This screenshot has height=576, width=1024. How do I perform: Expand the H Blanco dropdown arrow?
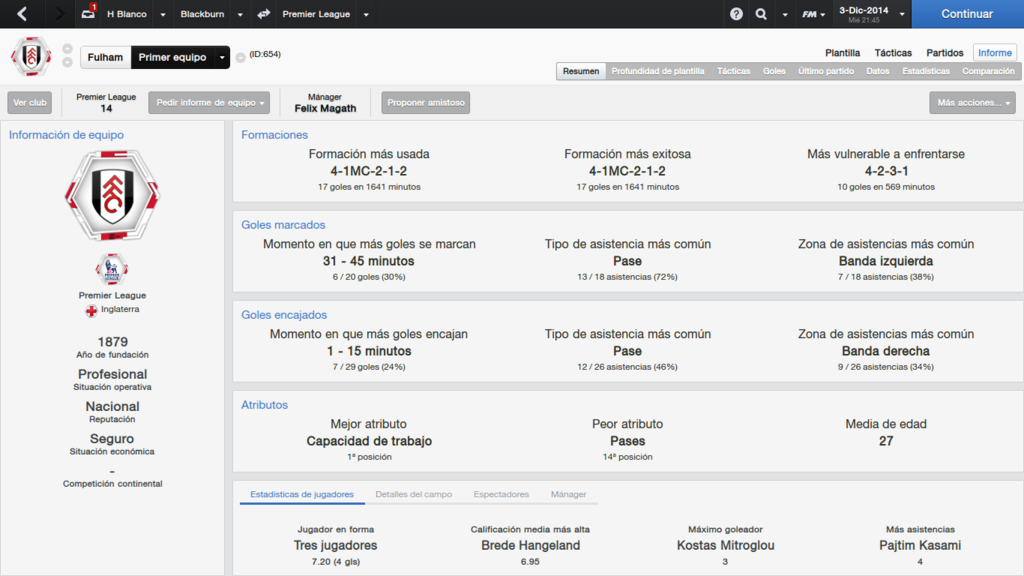tap(163, 14)
